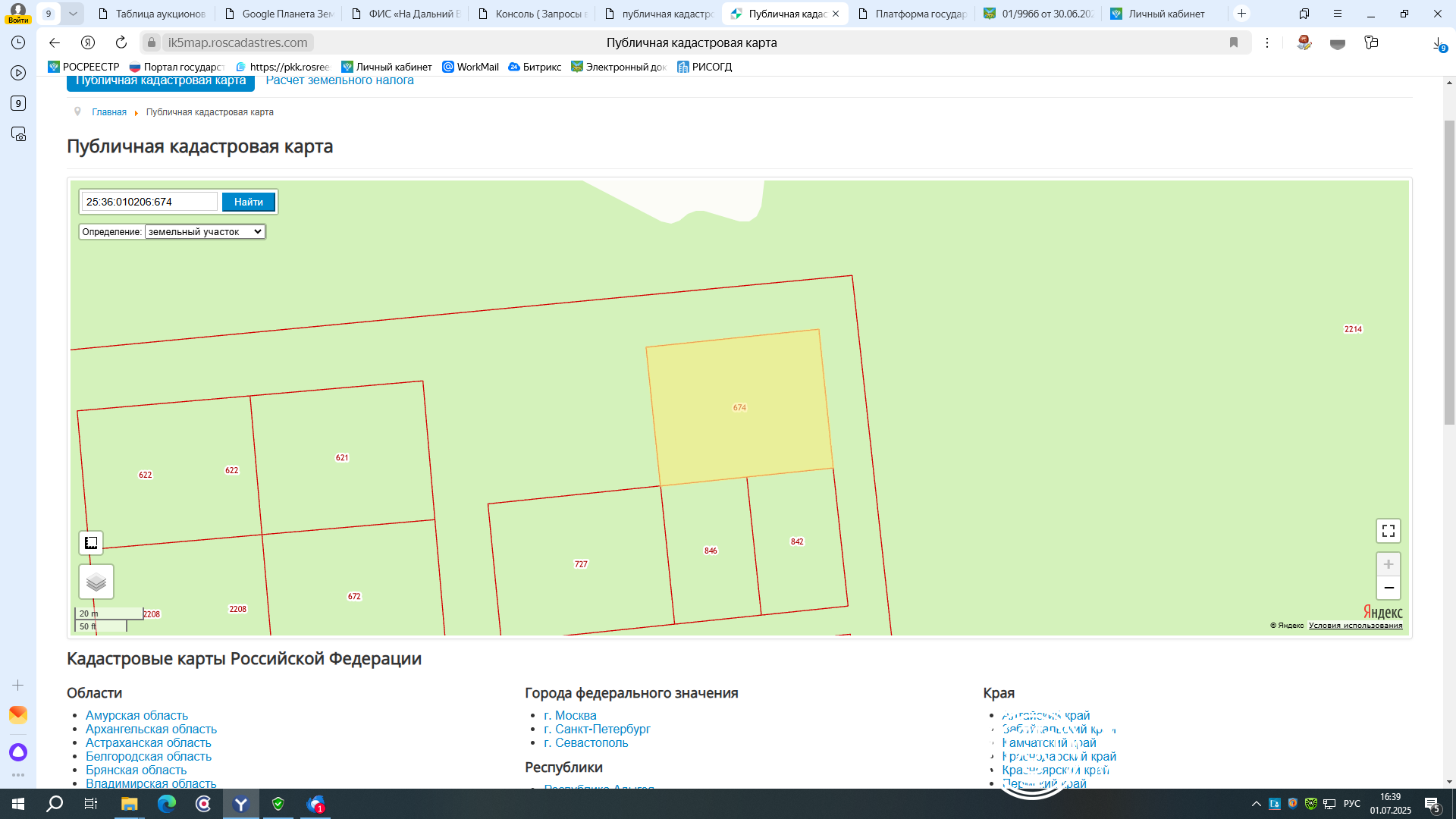1456x819 pixels.
Task: Expand the Определение object type dropdown
Action: click(205, 232)
